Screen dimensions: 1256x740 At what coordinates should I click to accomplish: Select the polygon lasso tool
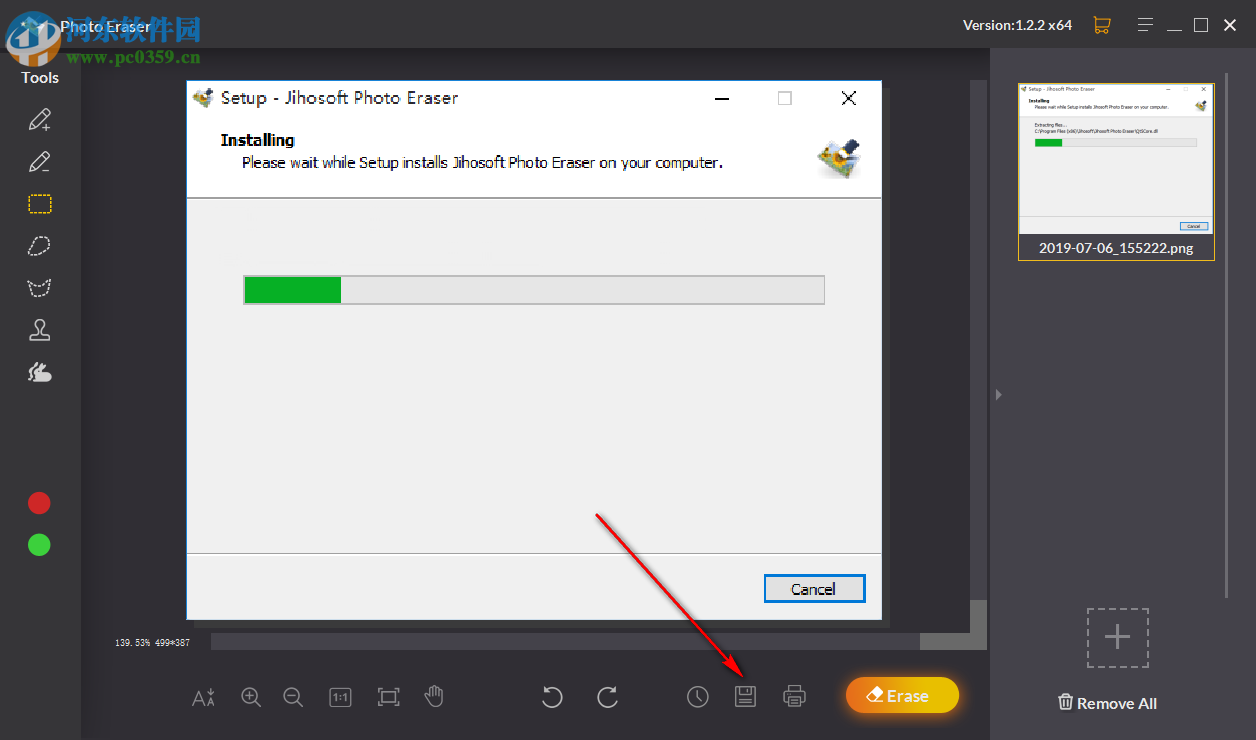click(x=39, y=287)
